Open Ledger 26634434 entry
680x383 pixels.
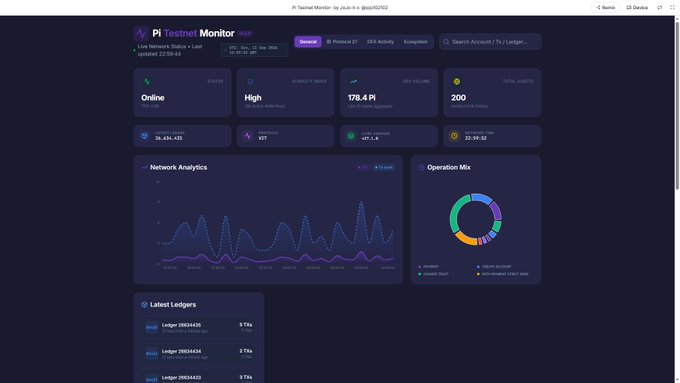coord(199,354)
